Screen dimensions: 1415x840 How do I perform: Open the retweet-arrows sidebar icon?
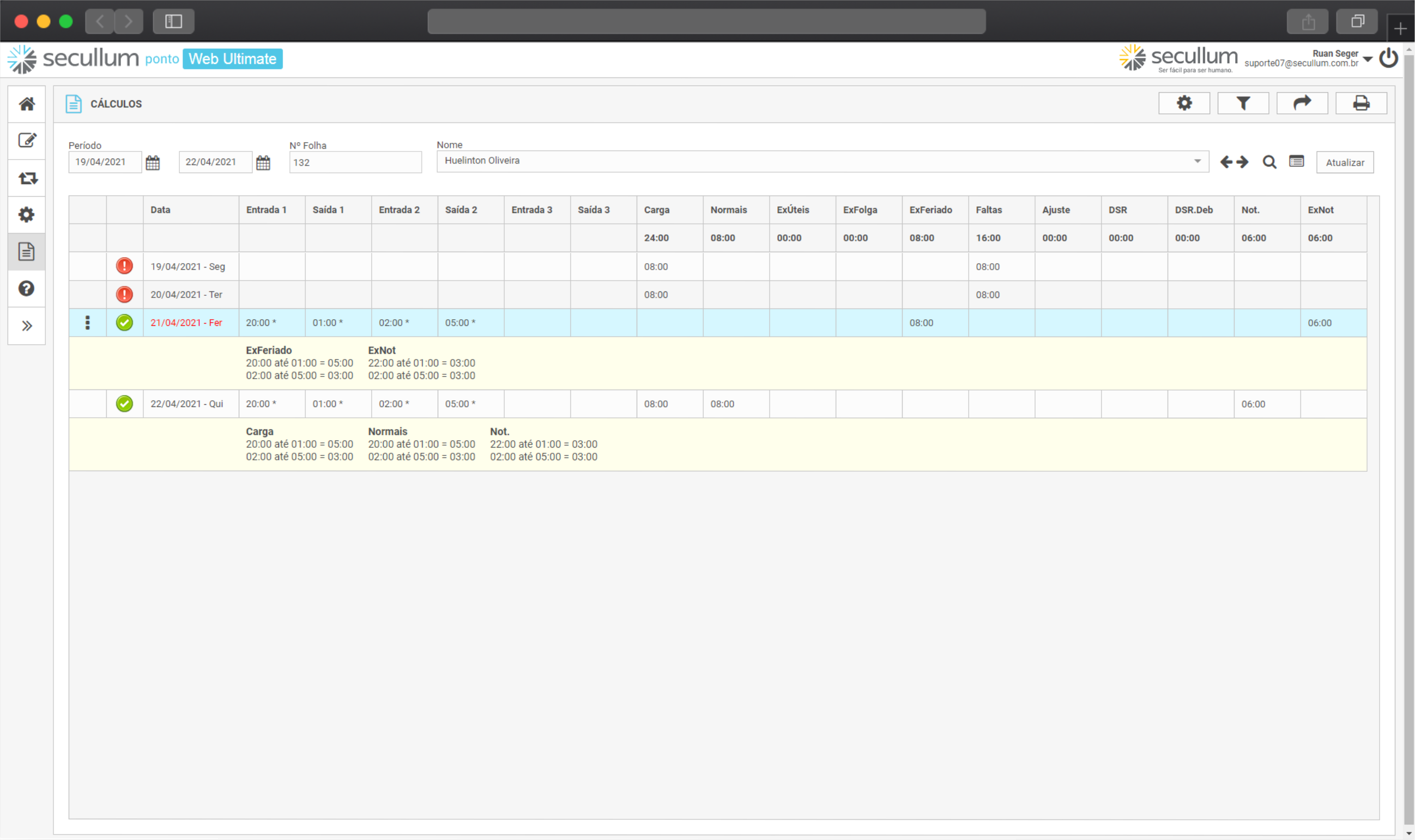click(x=27, y=178)
